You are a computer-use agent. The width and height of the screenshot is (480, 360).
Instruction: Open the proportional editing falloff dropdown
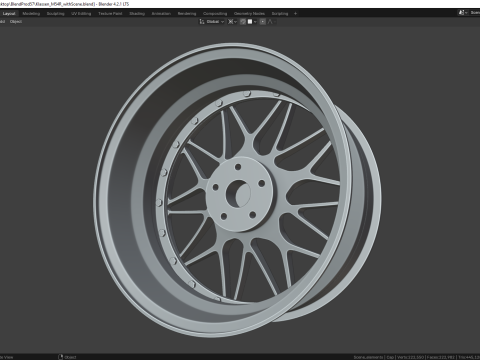[x=272, y=22]
